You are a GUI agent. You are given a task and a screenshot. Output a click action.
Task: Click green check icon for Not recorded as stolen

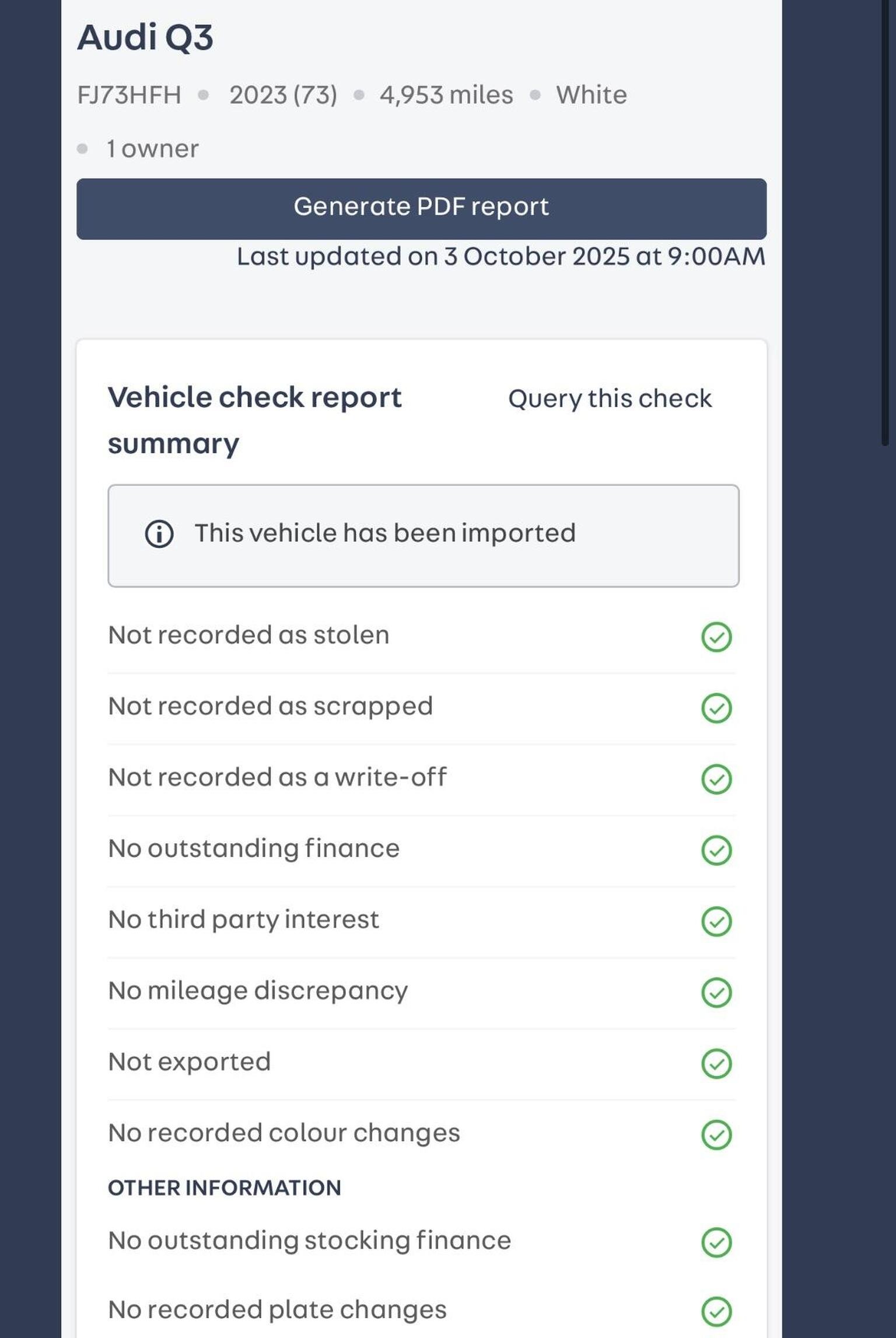716,637
